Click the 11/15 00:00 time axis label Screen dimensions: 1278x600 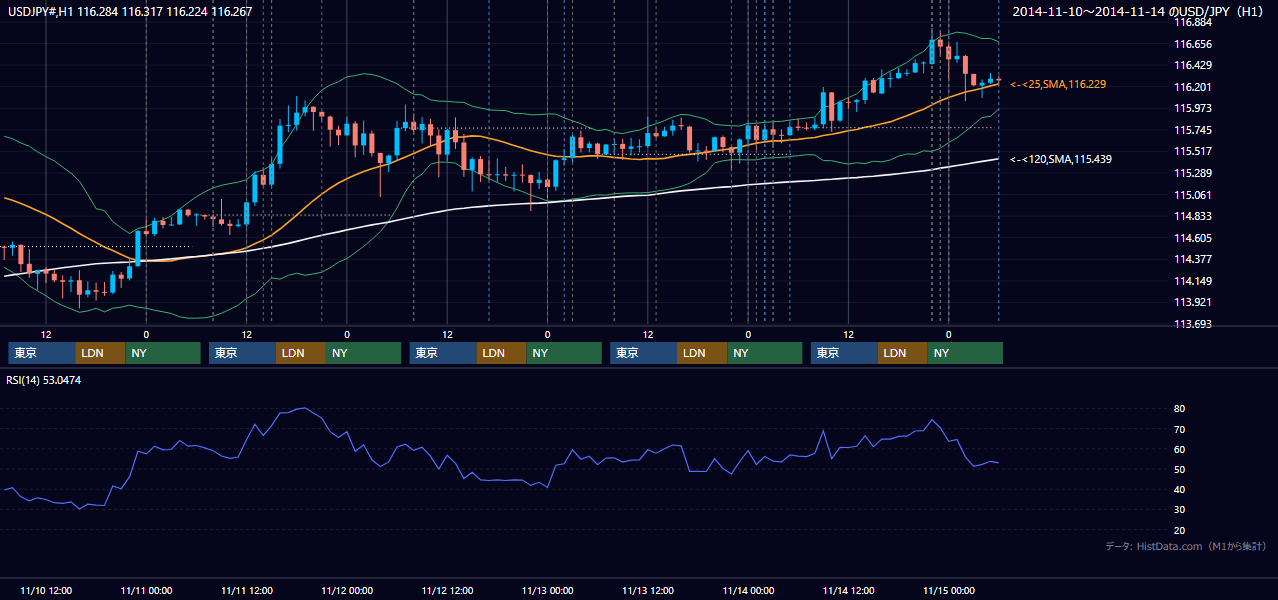point(949,590)
